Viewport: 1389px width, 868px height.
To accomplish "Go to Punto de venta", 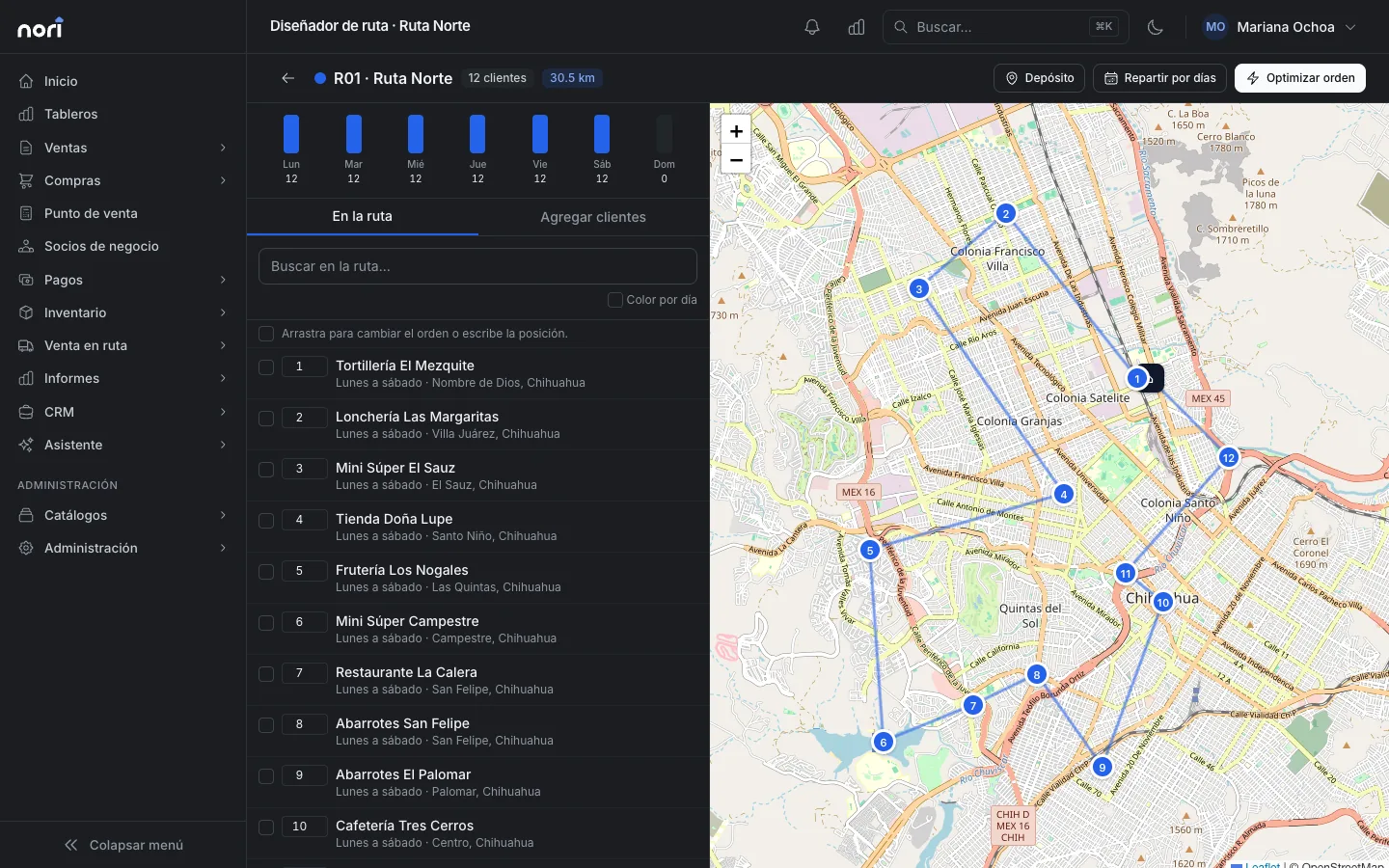I will 123,213.
